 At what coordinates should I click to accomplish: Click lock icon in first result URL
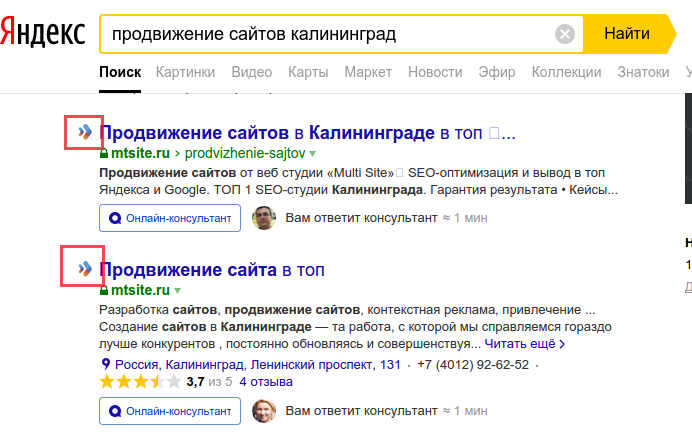tap(104, 153)
